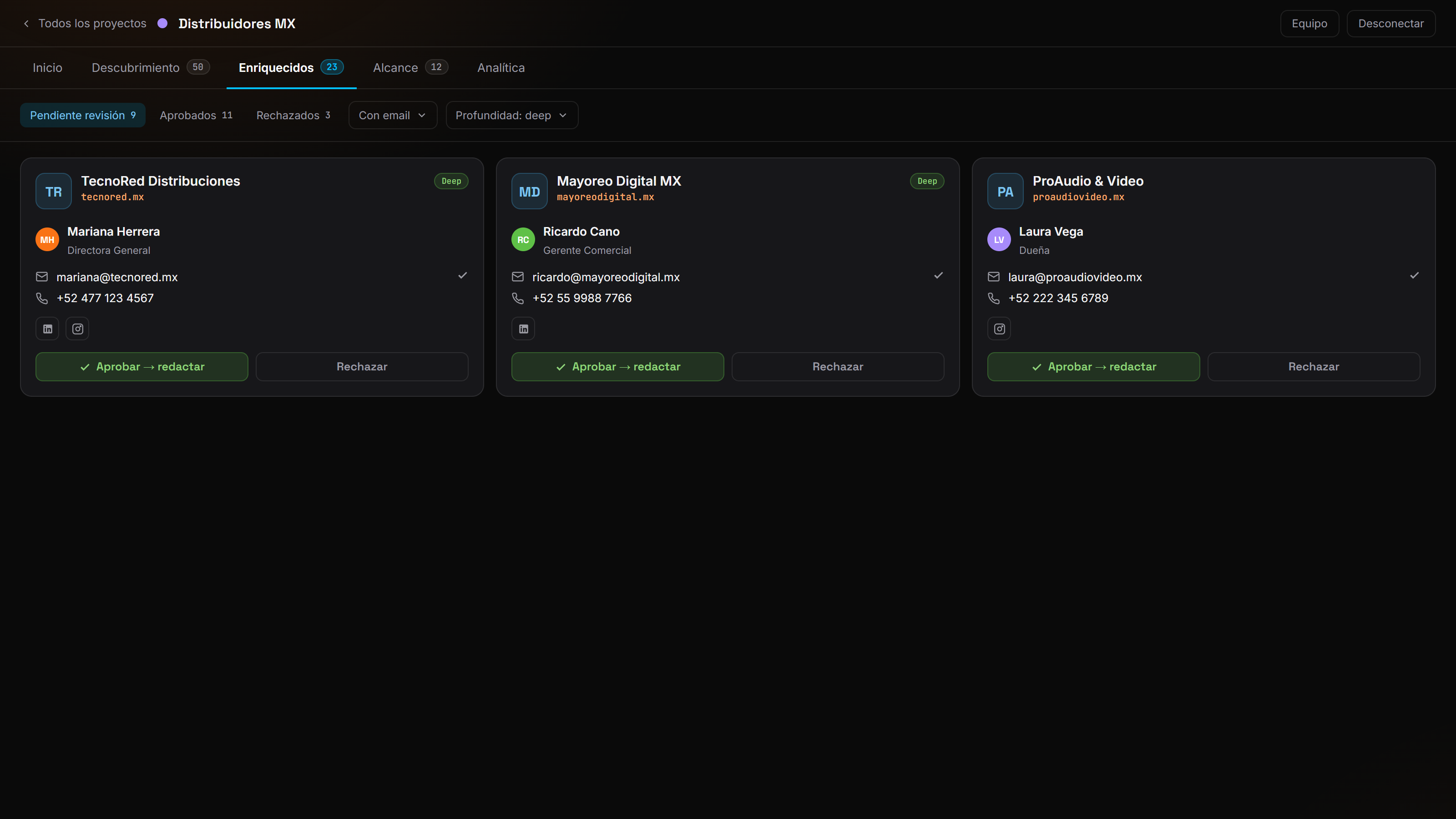Viewport: 1456px width, 819px height.
Task: Switch to the Descubrimiento tab
Action: (150, 68)
